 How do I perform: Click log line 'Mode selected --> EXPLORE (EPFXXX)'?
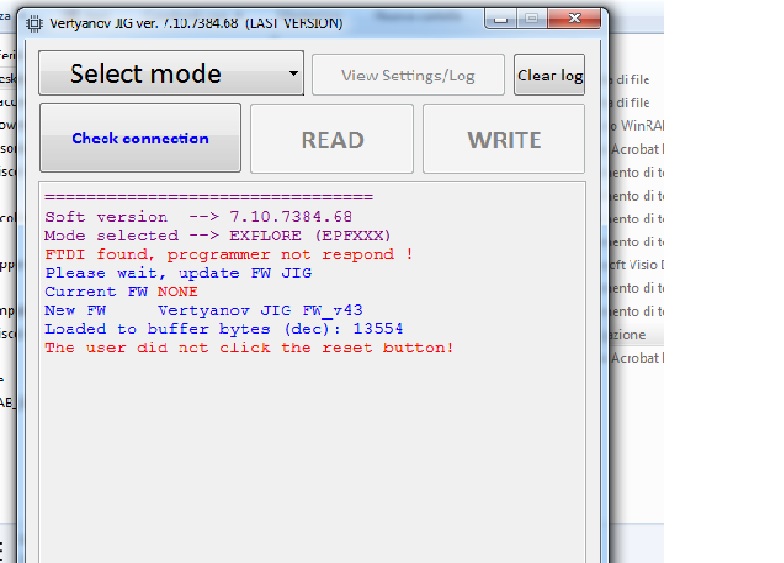pos(218,236)
